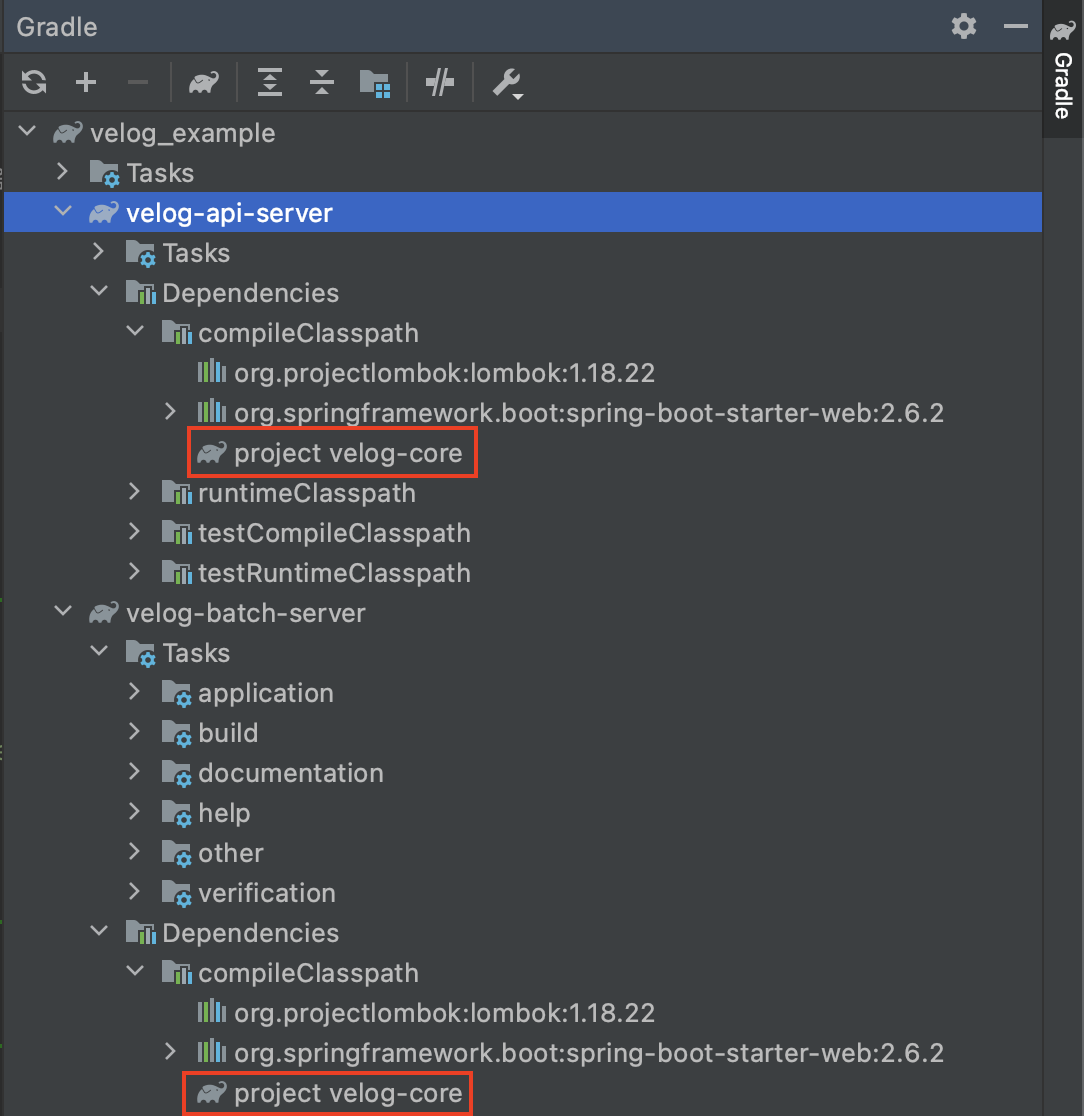Reload all Gradle projects icon
Image resolution: width=1084 pixels, height=1116 pixels.
pos(34,83)
